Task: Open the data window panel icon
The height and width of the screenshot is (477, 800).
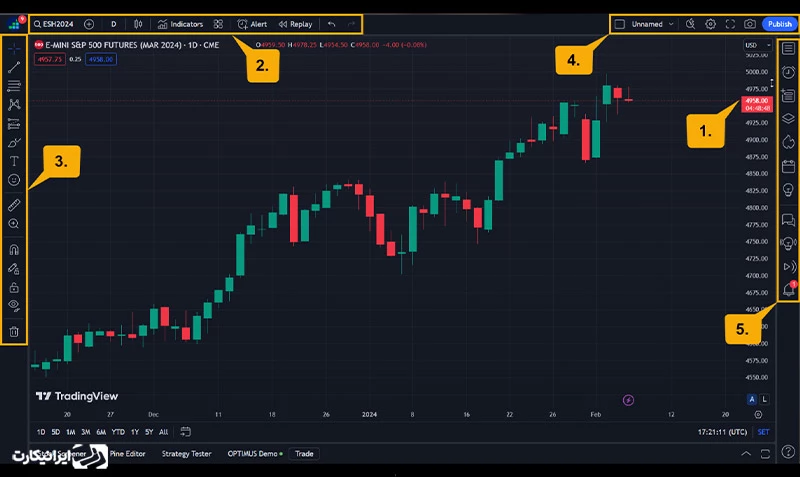Action: point(788,95)
